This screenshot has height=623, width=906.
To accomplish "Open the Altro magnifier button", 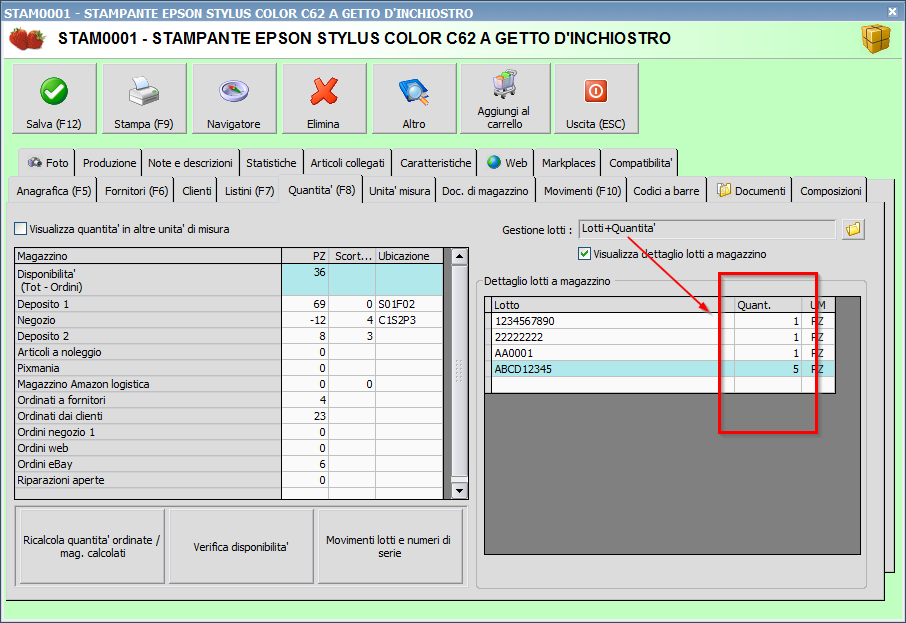I will pos(414,98).
